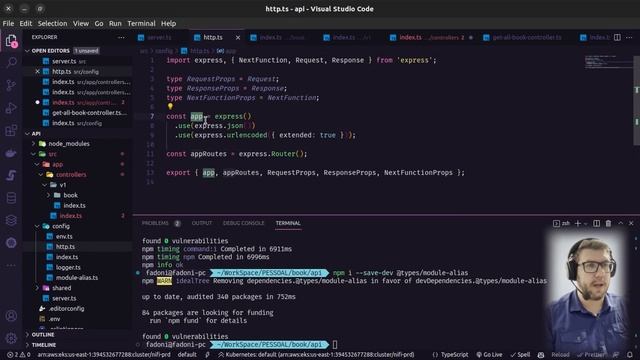Open notifications bell in status bar

[x=630, y=355]
